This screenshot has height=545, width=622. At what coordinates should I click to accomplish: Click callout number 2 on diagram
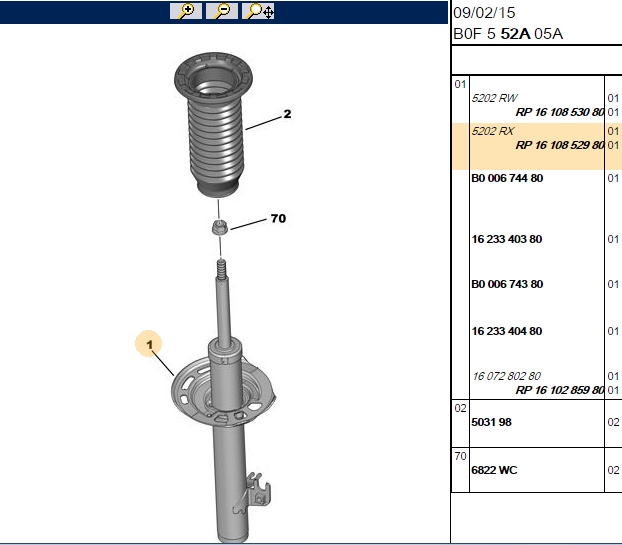point(287,114)
